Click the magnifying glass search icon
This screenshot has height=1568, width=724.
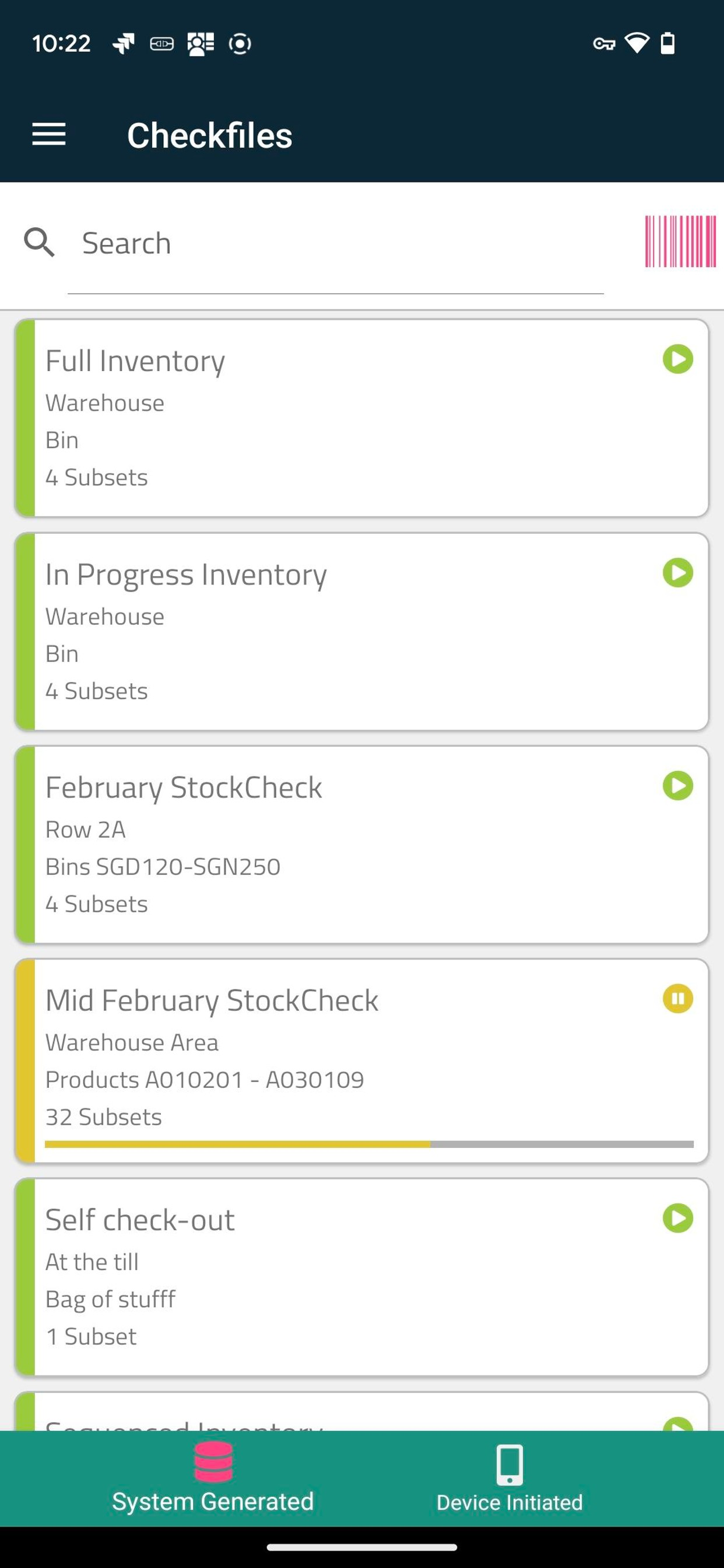[x=40, y=242]
